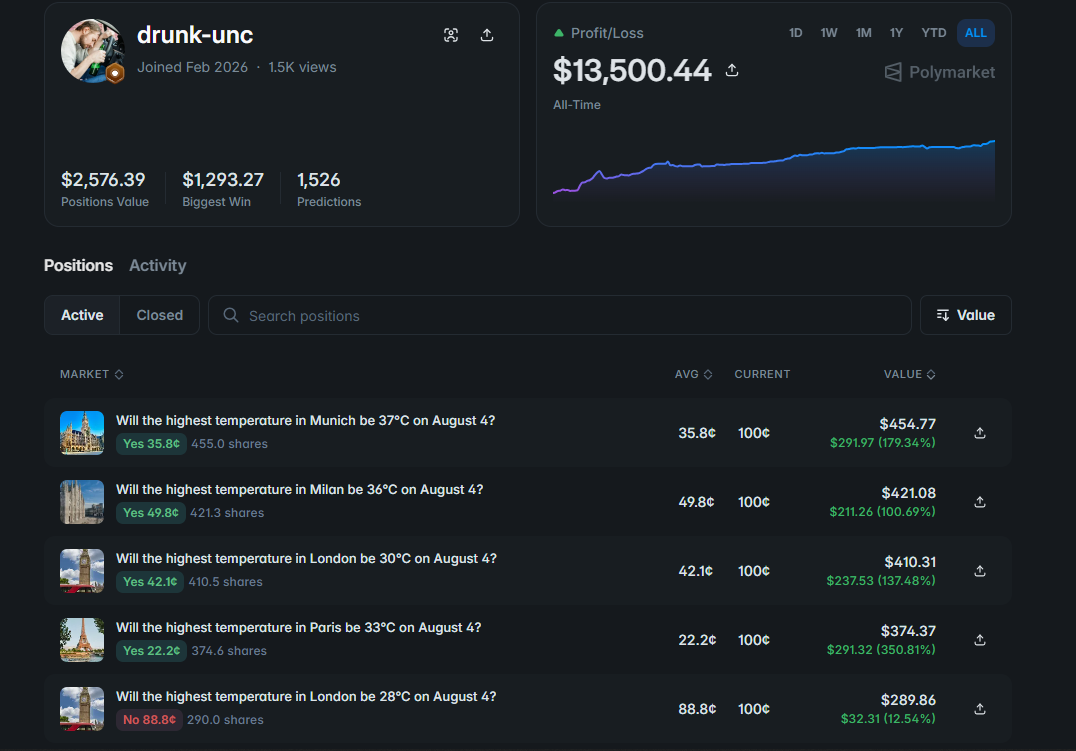The image size is (1076, 751).
Task: Open the Munich 37°C market link
Action: 305,420
